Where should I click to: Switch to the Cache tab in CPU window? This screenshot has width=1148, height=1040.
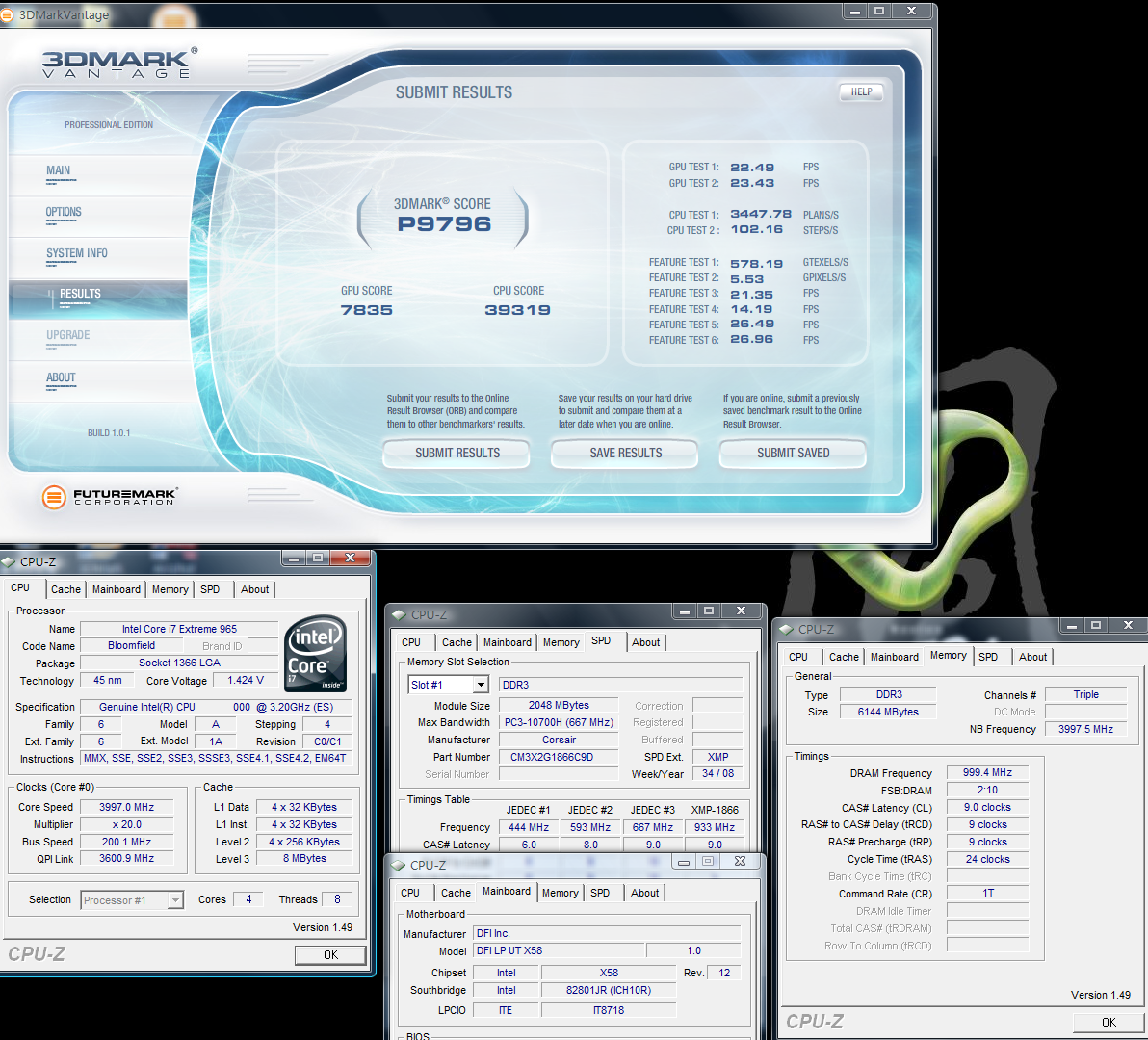[x=65, y=589]
